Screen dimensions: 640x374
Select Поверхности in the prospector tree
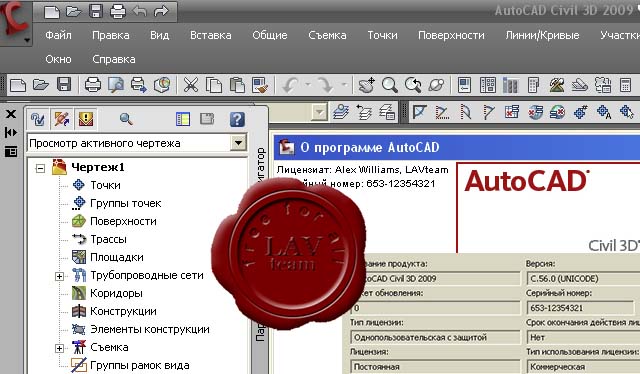click(x=123, y=221)
